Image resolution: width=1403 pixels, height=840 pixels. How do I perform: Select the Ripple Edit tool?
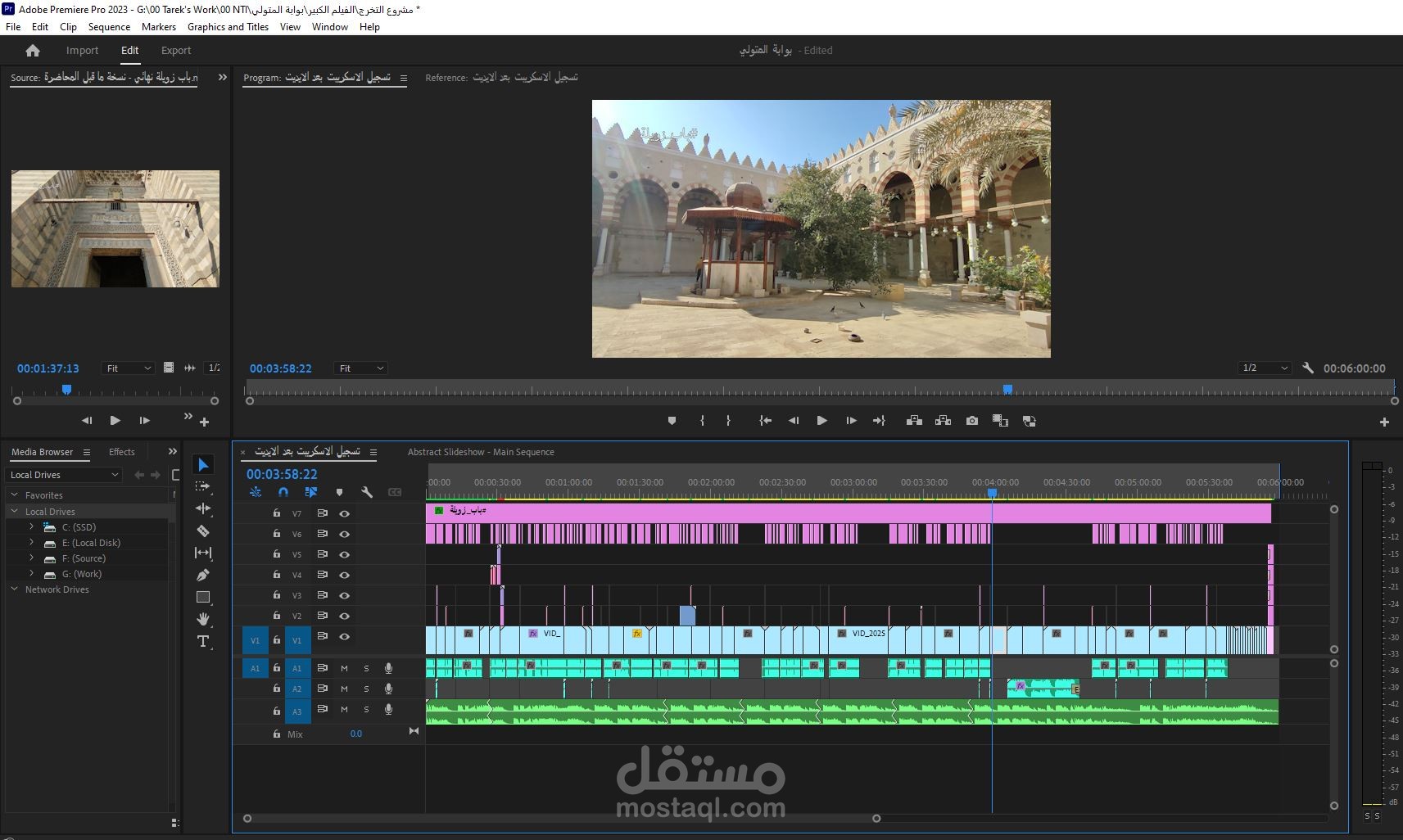click(x=203, y=508)
